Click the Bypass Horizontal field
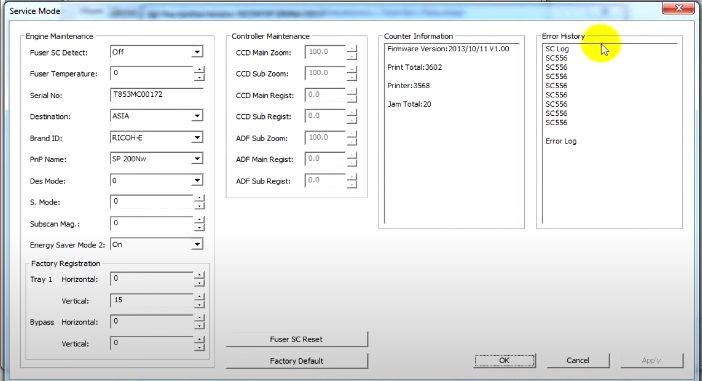702x381 pixels. point(152,322)
